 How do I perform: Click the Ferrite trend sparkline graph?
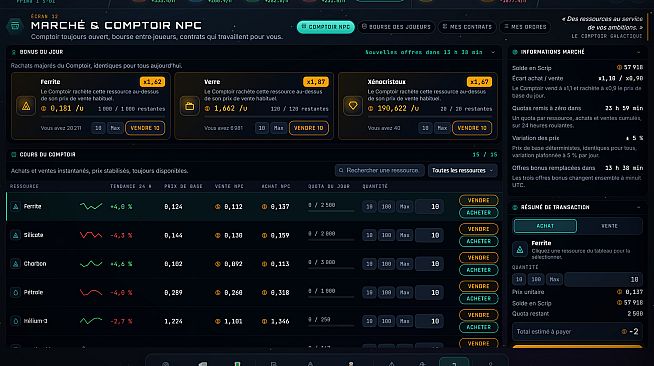(x=91, y=206)
